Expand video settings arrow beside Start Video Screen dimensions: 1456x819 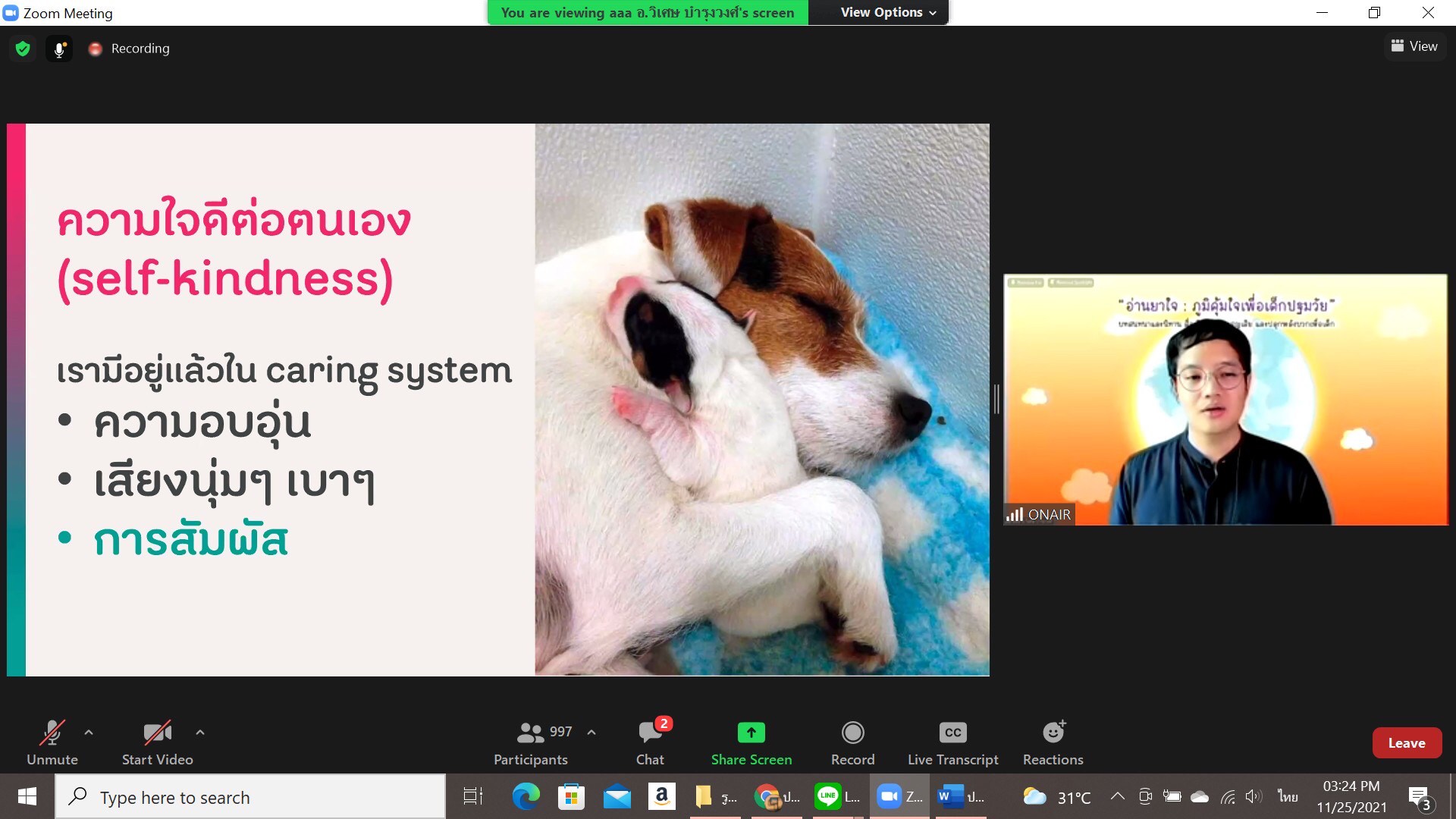(x=200, y=733)
